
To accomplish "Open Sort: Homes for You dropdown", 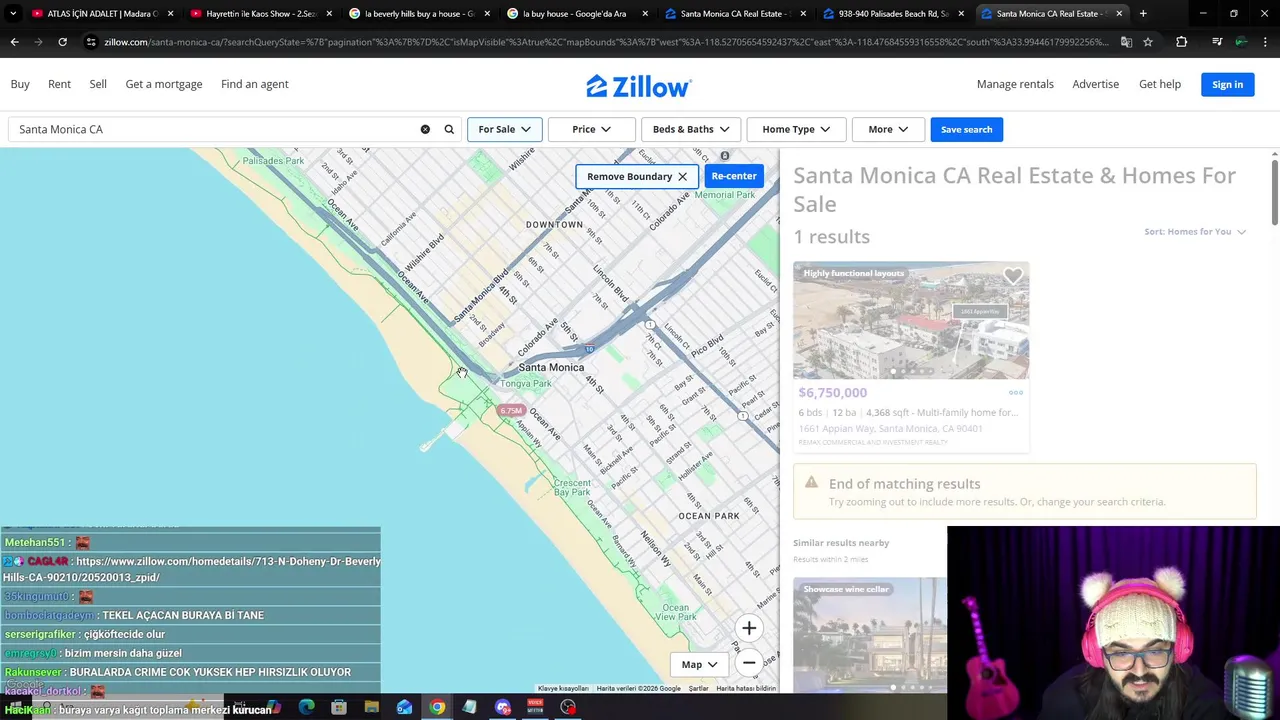I will point(1195,232).
